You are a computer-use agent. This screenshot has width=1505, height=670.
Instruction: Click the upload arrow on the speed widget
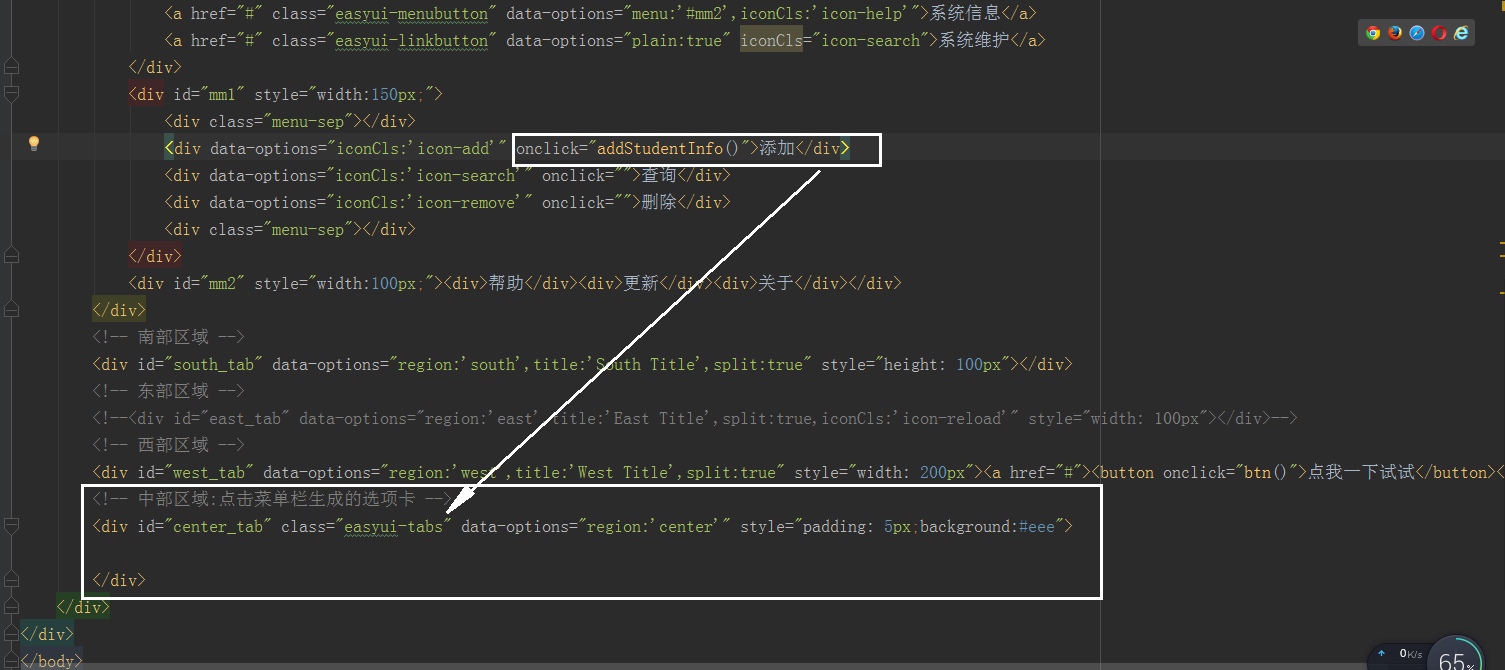(1381, 653)
